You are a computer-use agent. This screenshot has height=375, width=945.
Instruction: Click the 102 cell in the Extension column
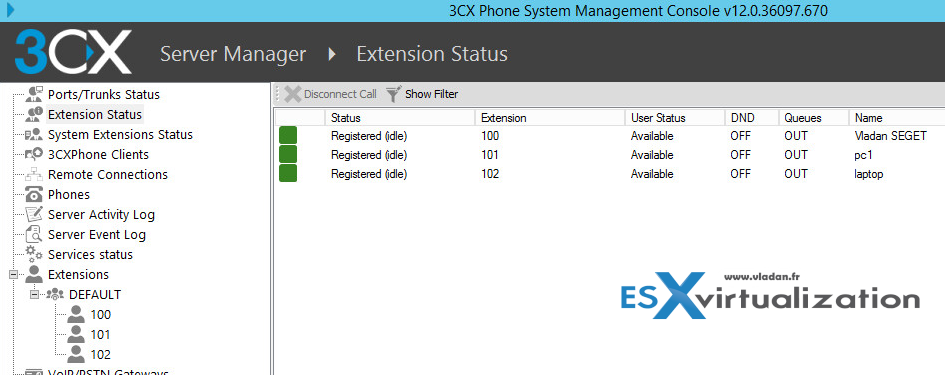pos(490,174)
